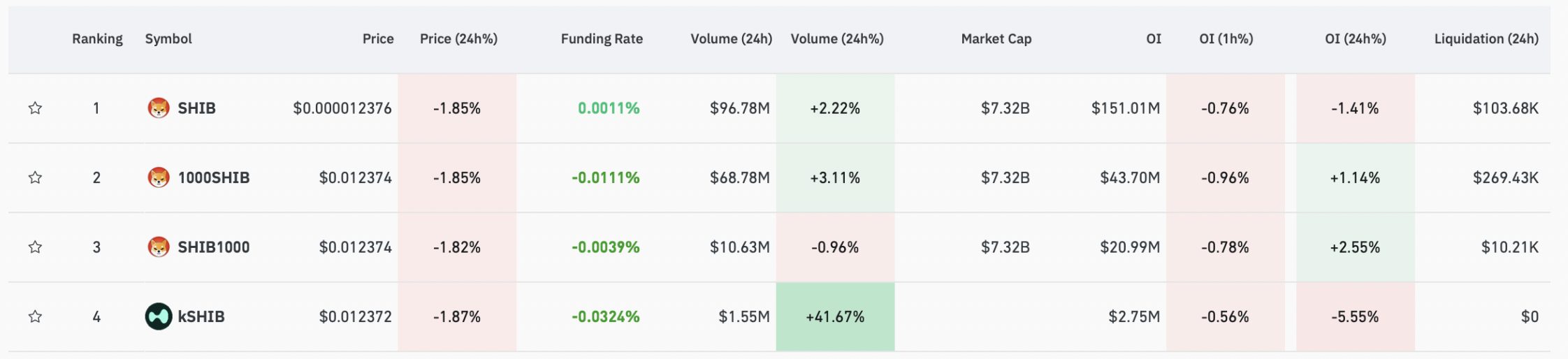This screenshot has width=1568, height=359.
Task: Select volume $1.55M
Action: point(744,316)
